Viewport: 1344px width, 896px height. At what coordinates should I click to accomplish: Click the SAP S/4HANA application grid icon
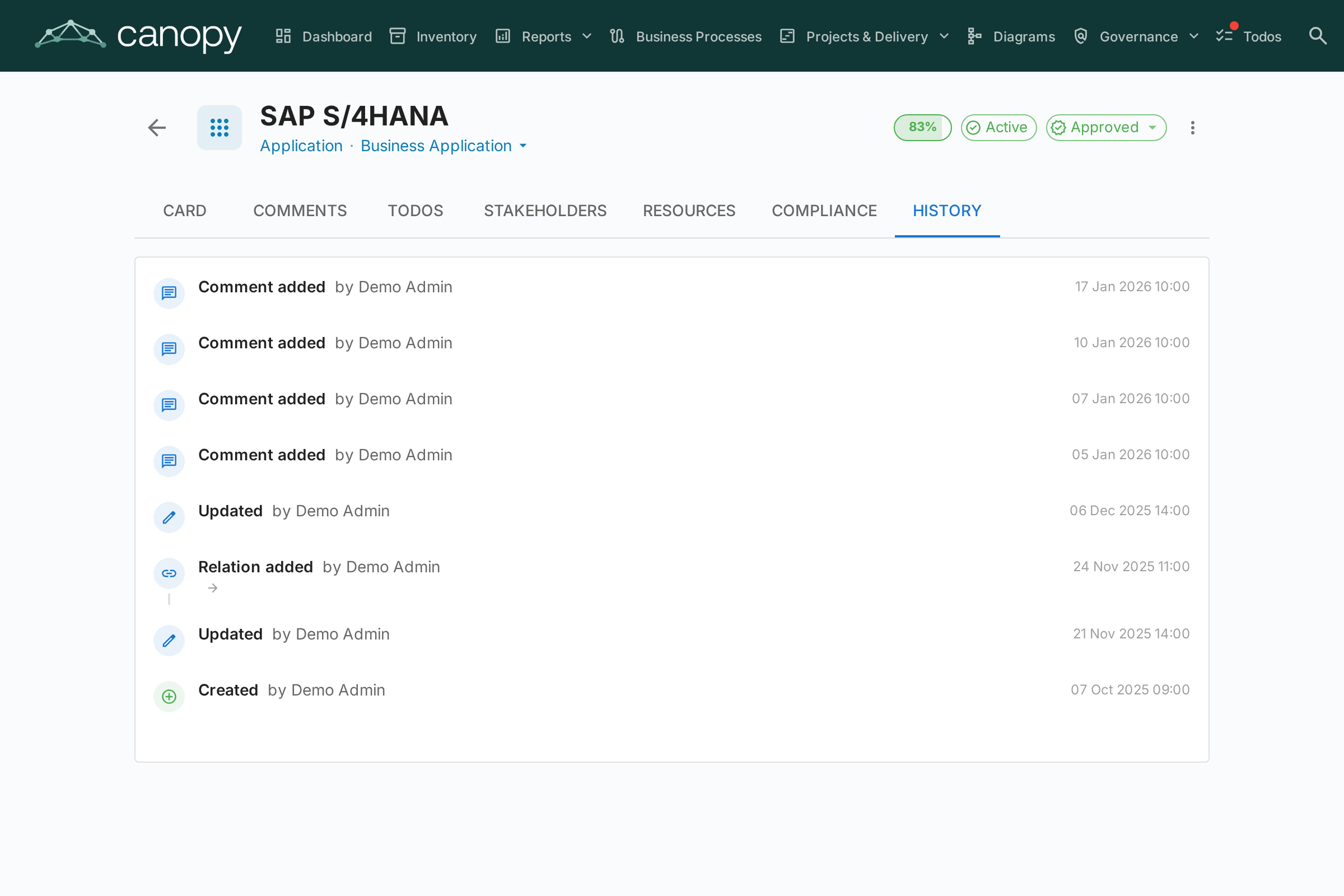220,128
